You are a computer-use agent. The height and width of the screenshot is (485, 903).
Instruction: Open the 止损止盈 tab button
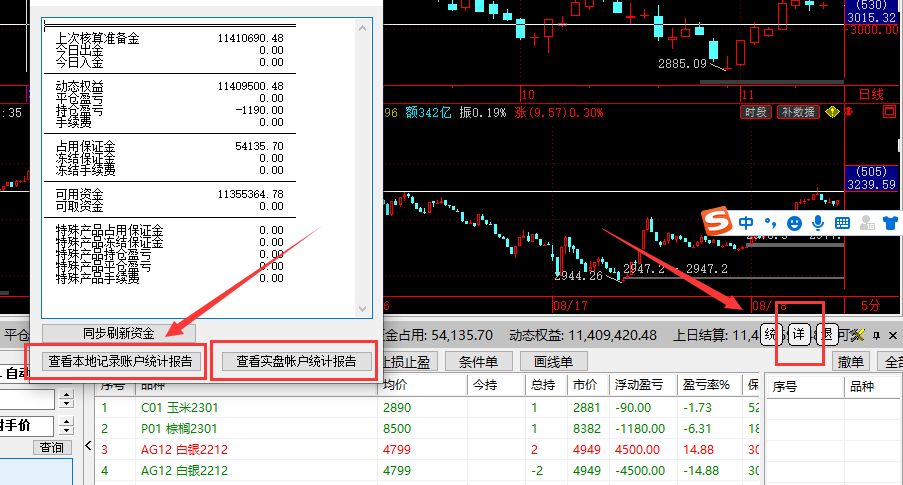(408, 362)
